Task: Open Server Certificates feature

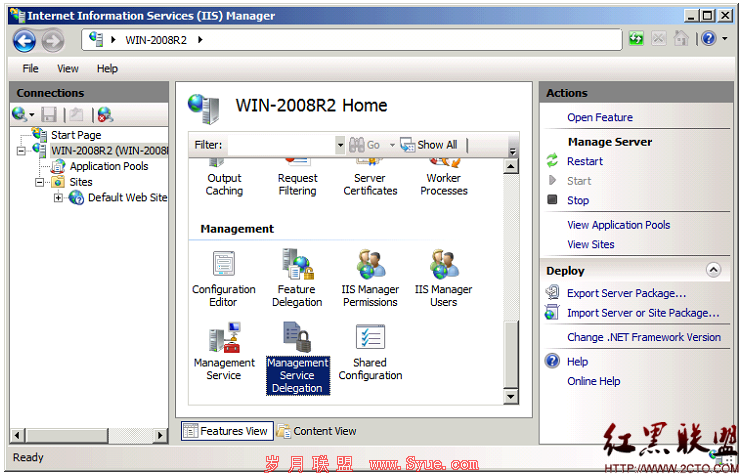Action: click(370, 179)
